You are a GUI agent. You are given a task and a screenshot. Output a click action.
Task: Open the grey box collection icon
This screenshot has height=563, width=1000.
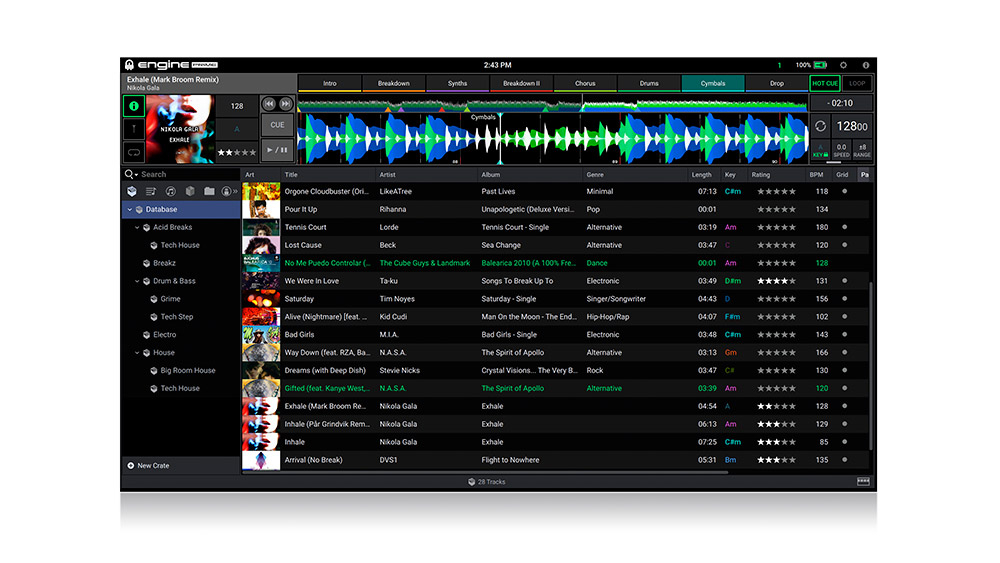point(189,191)
